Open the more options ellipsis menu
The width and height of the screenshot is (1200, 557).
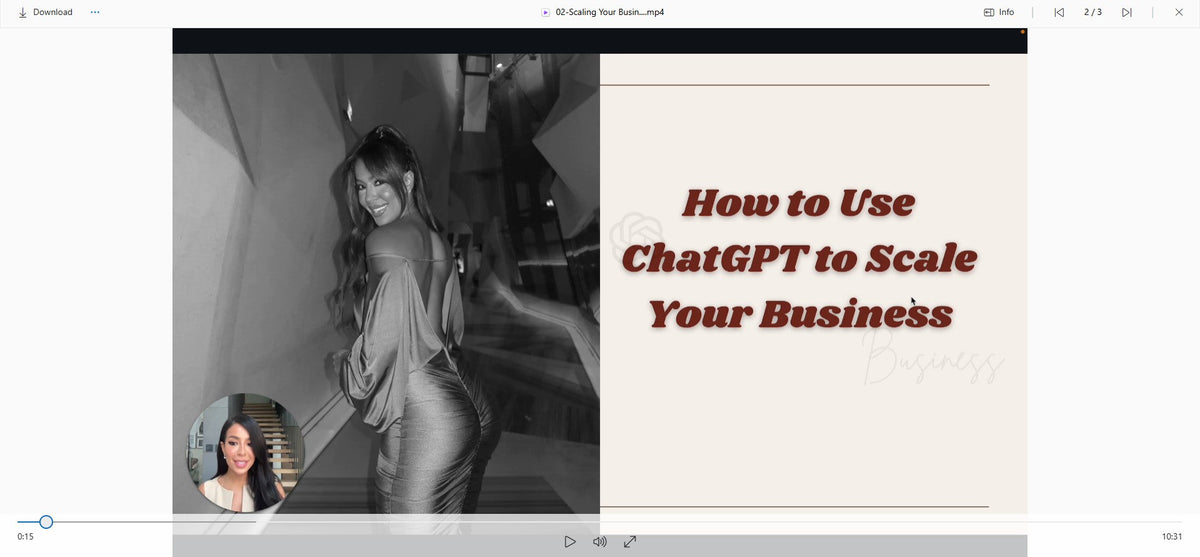pyautogui.click(x=95, y=12)
